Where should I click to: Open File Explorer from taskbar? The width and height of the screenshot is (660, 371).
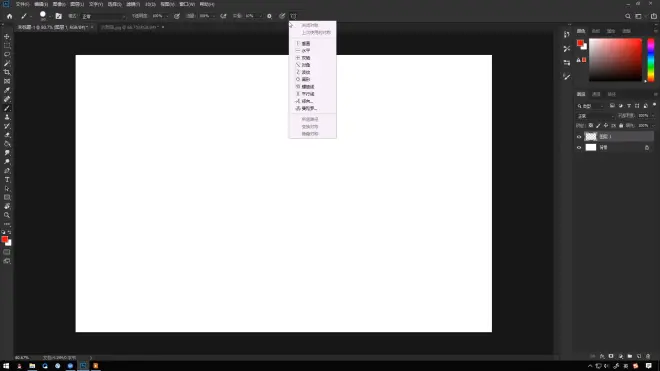click(x=32, y=366)
